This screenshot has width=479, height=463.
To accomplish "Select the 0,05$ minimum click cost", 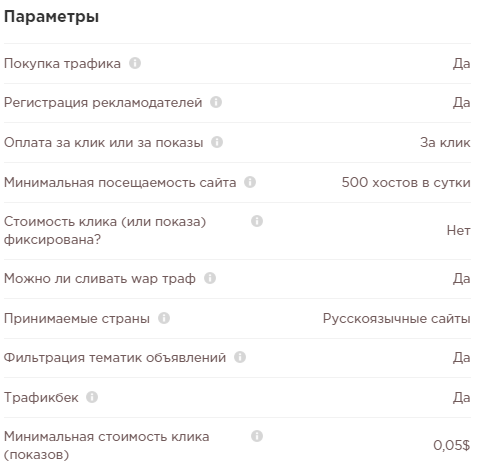I will (x=452, y=445).
